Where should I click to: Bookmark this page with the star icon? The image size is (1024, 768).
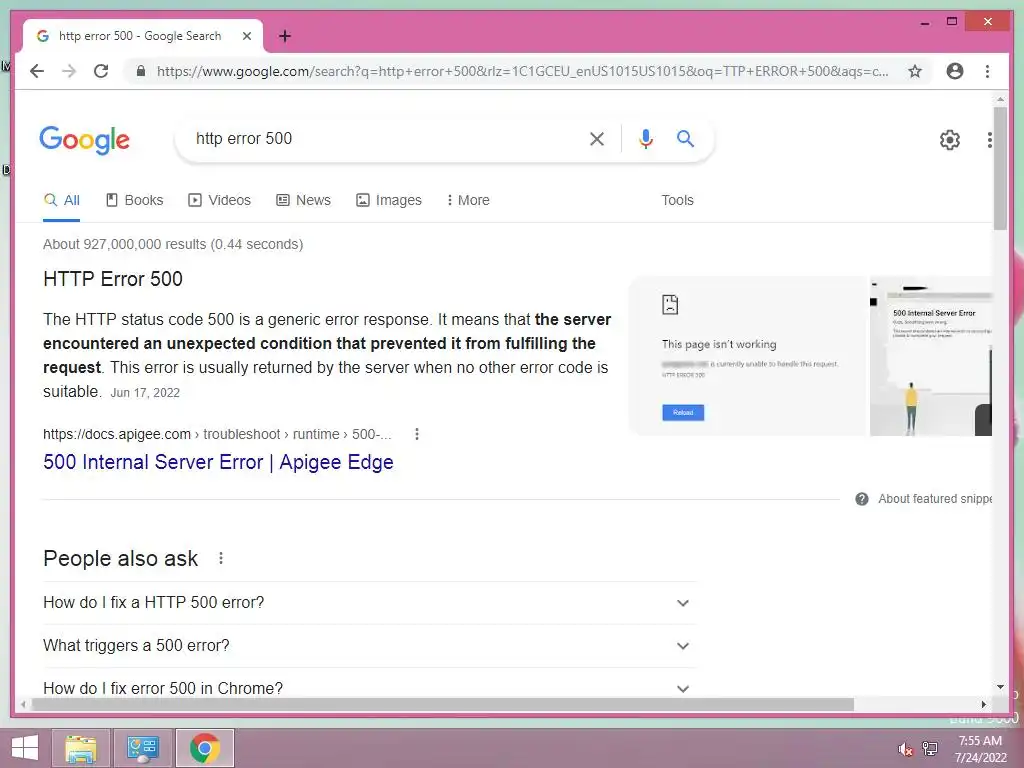pyautogui.click(x=915, y=71)
